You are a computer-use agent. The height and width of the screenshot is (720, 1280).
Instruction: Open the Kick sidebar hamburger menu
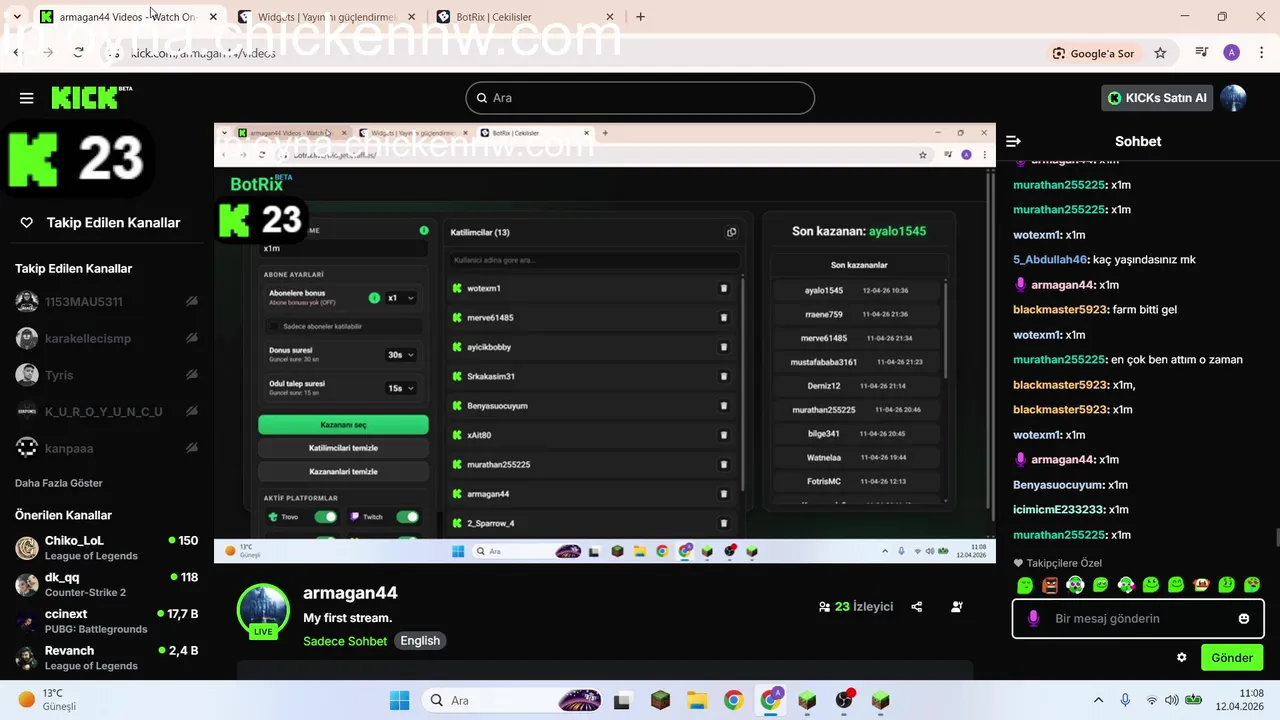pyautogui.click(x=26, y=98)
